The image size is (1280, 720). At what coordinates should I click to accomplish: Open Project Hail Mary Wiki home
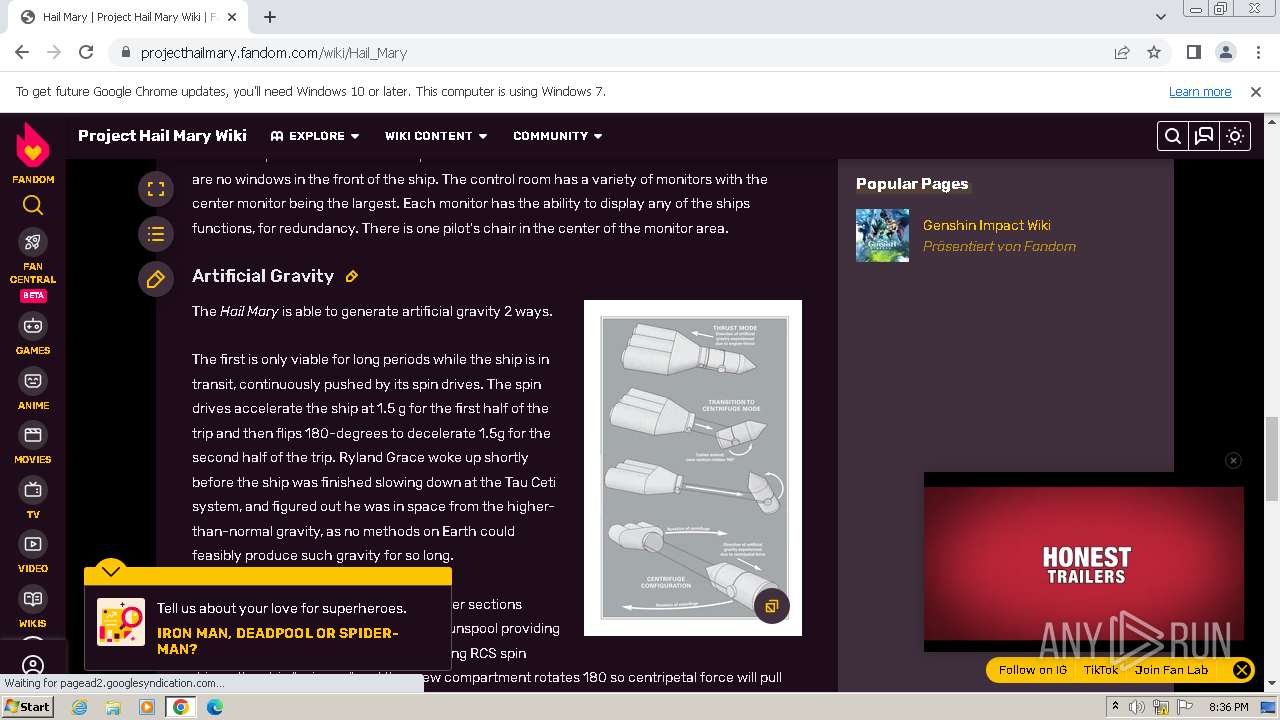pos(162,136)
